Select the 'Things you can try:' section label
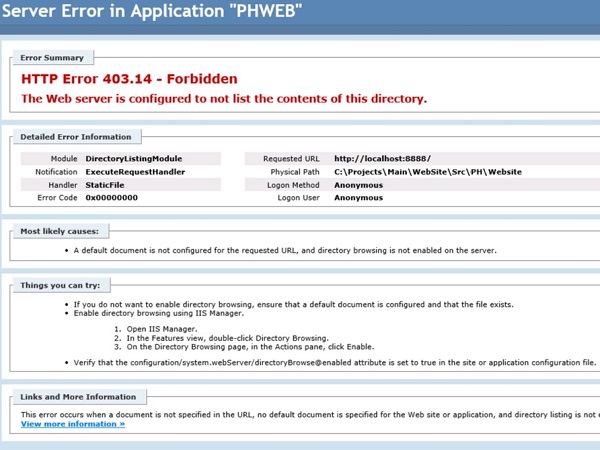Screen dimensions: 600x450 point(60,285)
